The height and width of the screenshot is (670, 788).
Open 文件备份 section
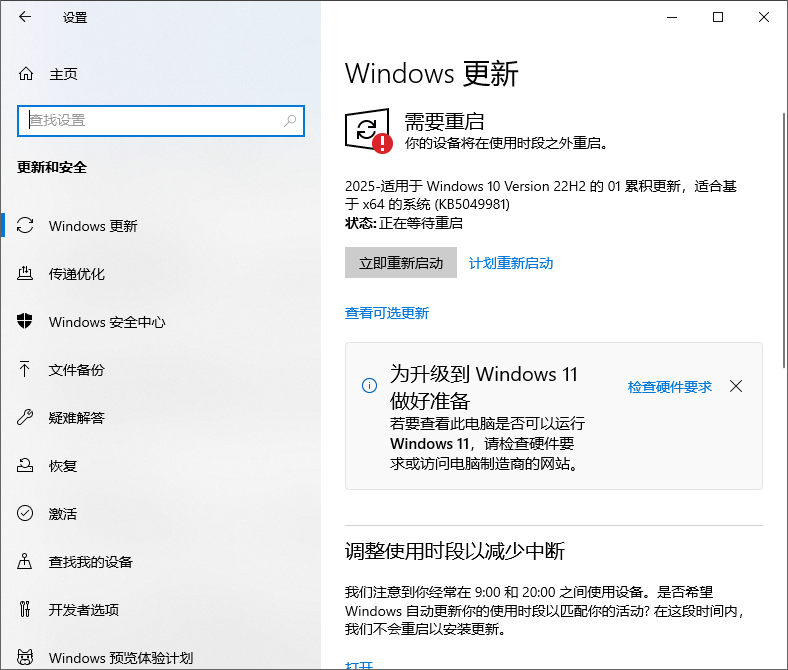coord(76,370)
